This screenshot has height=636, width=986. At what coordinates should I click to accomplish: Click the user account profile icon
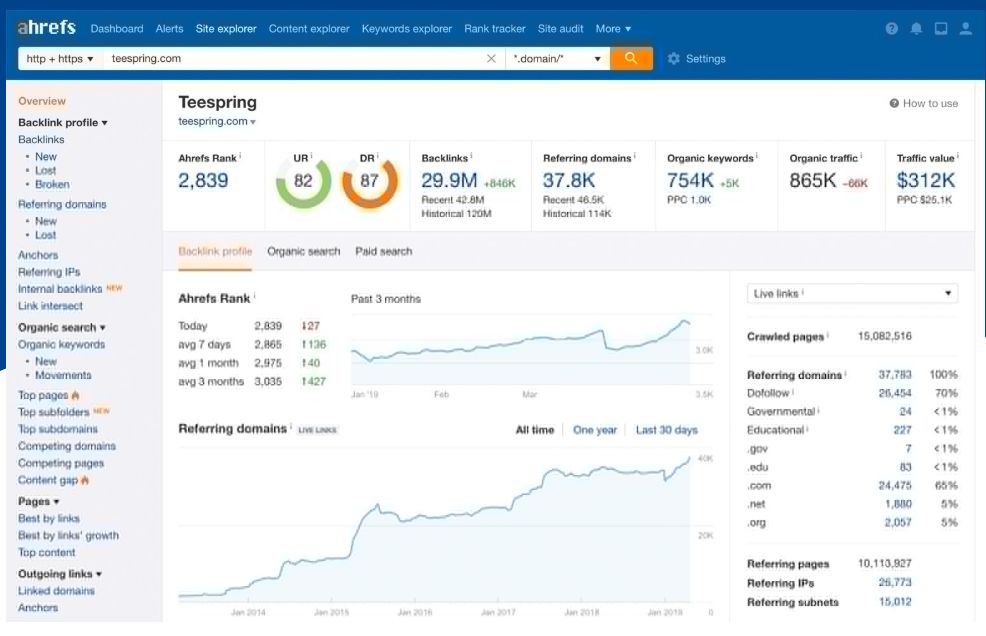965,29
